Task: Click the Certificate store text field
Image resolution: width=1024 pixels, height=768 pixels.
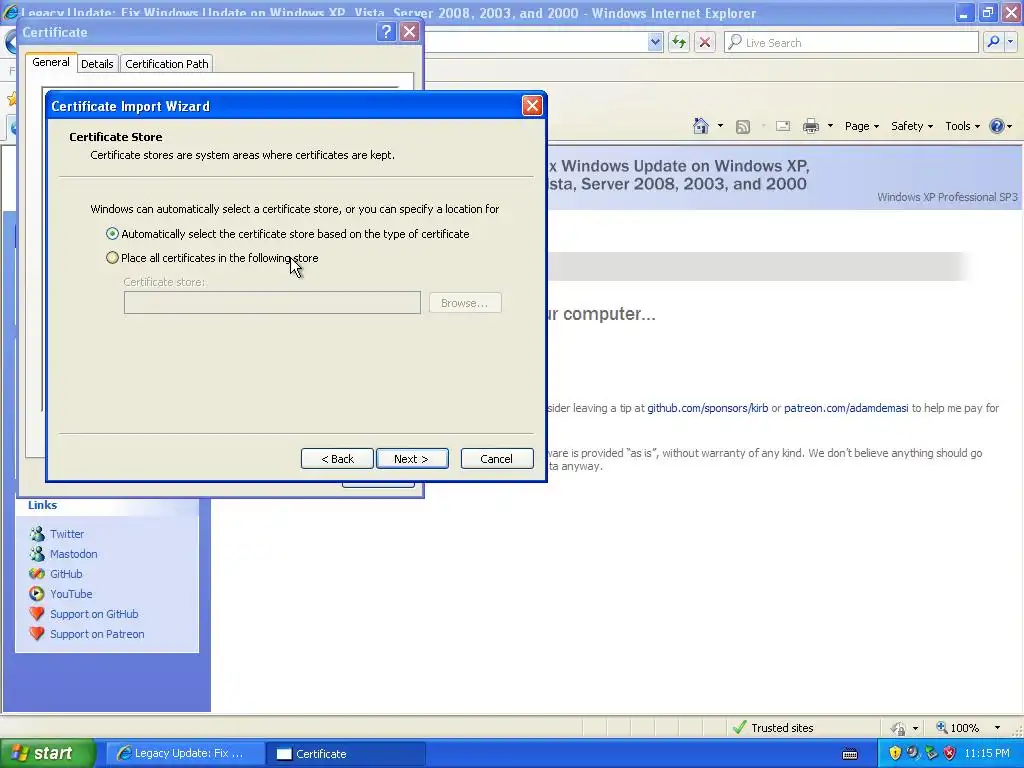Action: tap(272, 302)
